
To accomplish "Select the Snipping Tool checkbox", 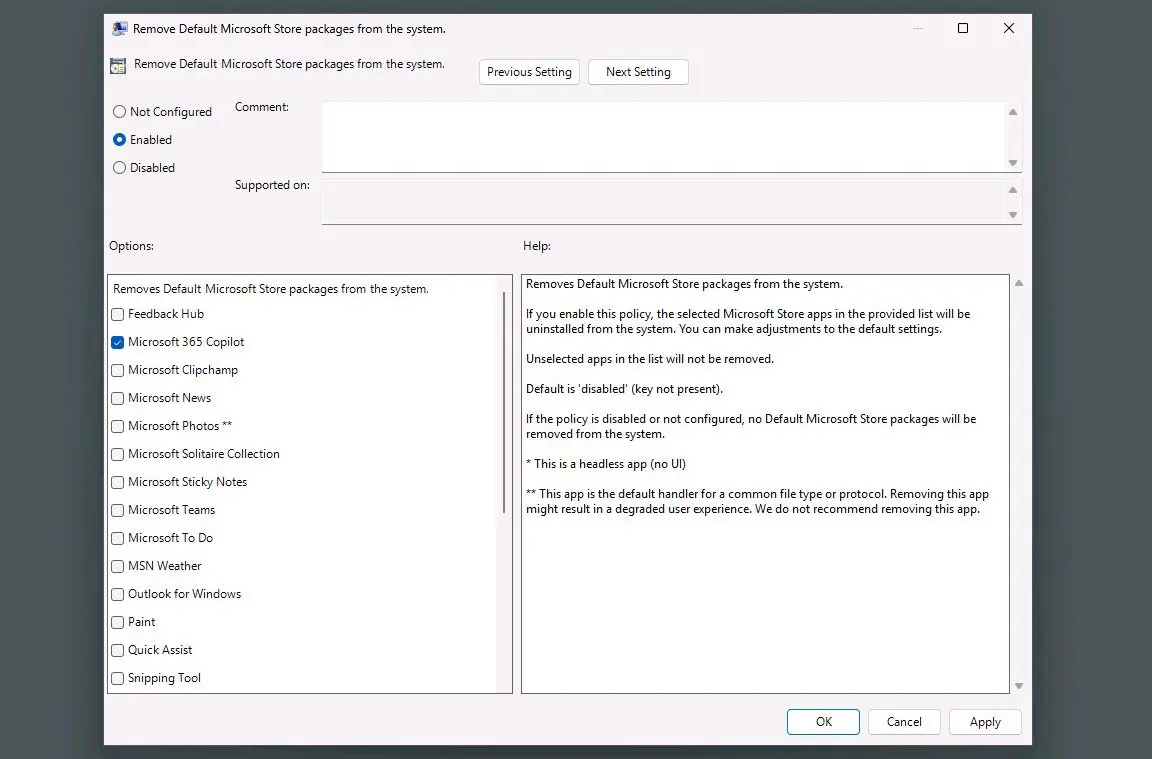I will 118,678.
